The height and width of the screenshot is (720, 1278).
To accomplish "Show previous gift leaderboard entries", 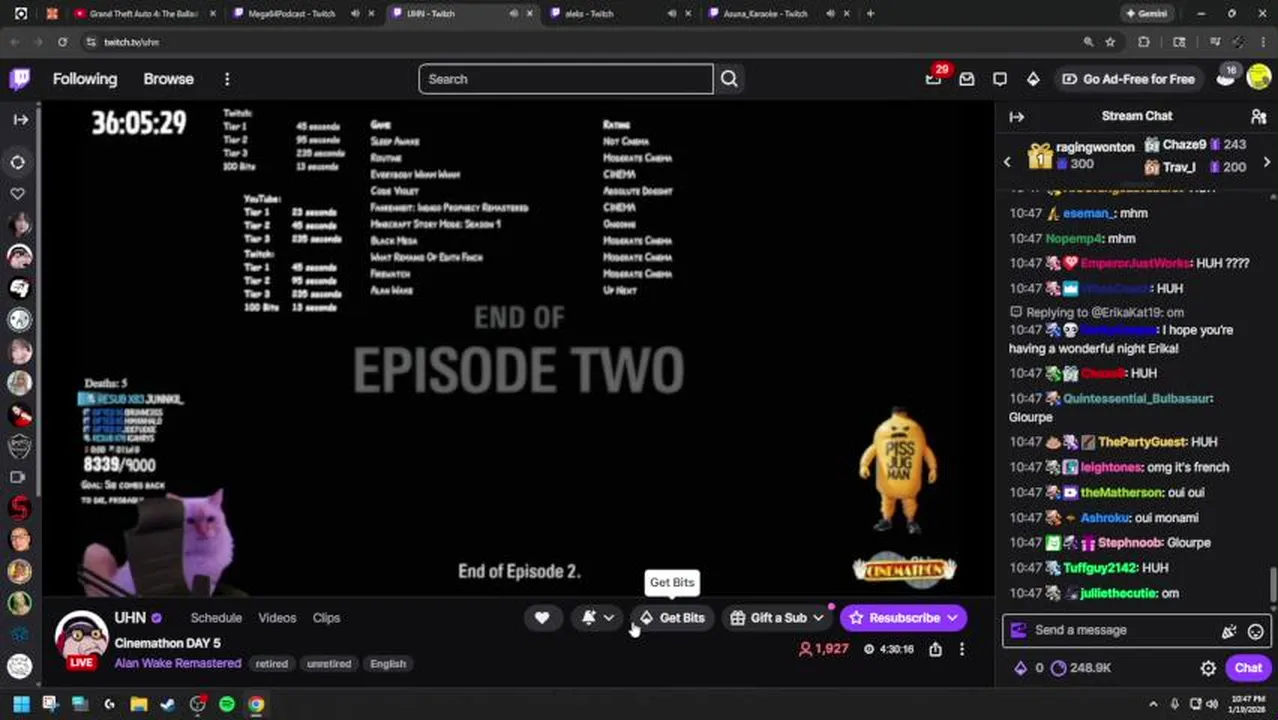I will click(1008, 161).
